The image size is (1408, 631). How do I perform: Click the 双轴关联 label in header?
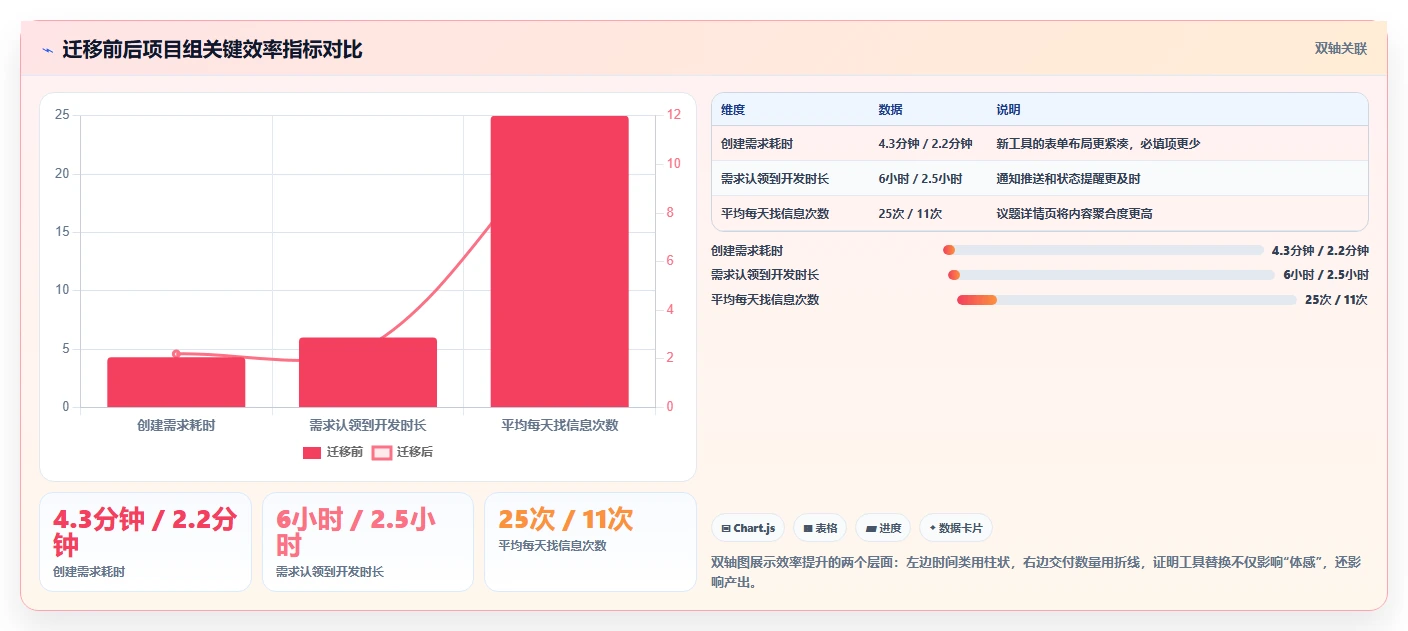[1340, 48]
